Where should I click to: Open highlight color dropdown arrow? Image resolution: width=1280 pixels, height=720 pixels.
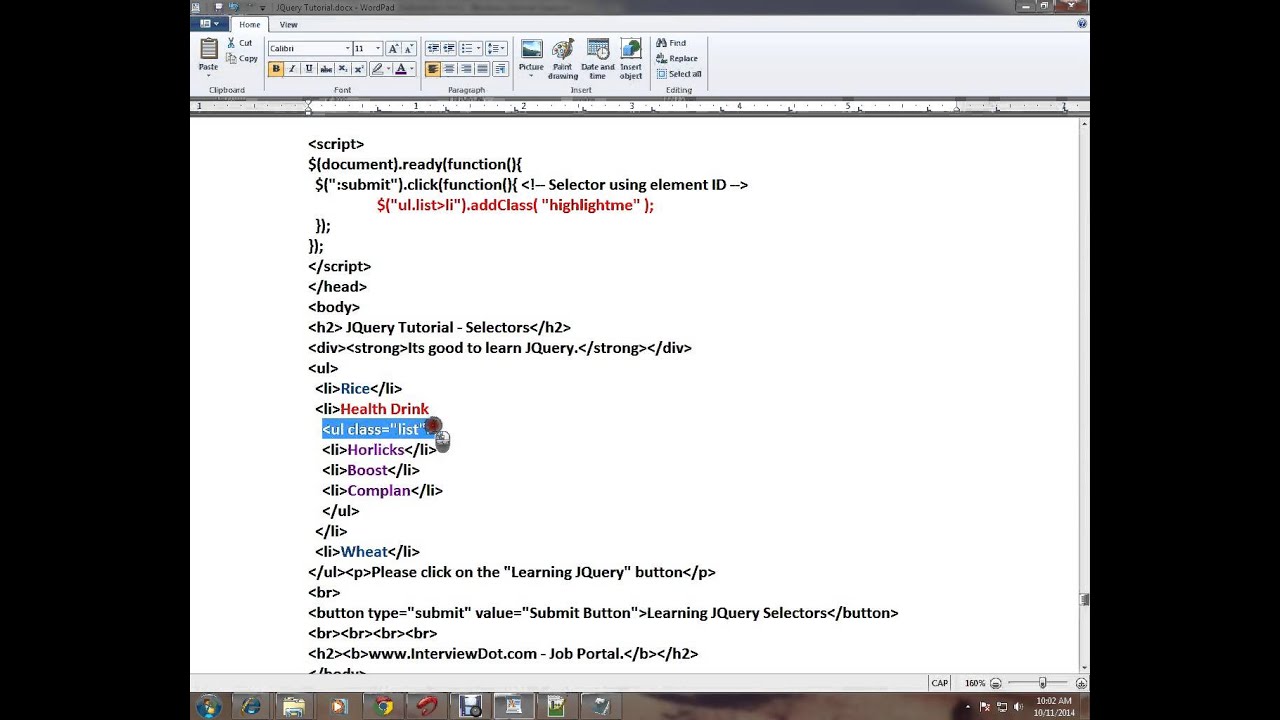pyautogui.click(x=388, y=69)
